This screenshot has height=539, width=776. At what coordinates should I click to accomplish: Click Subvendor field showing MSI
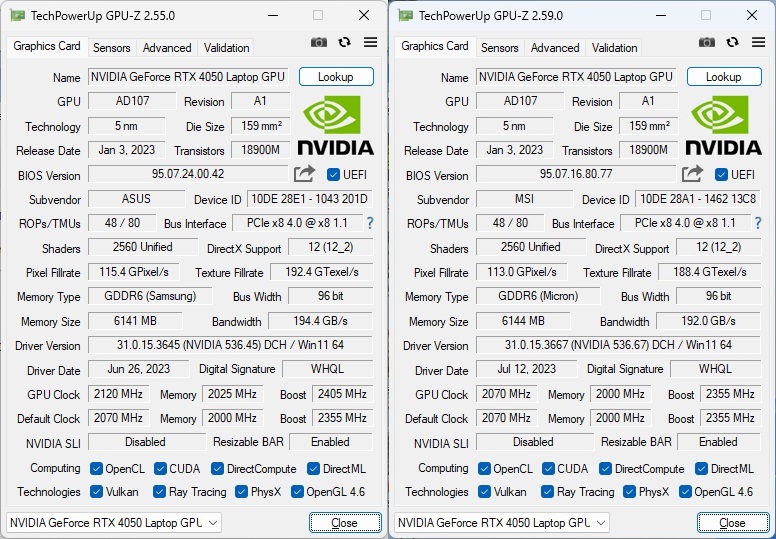(x=524, y=199)
